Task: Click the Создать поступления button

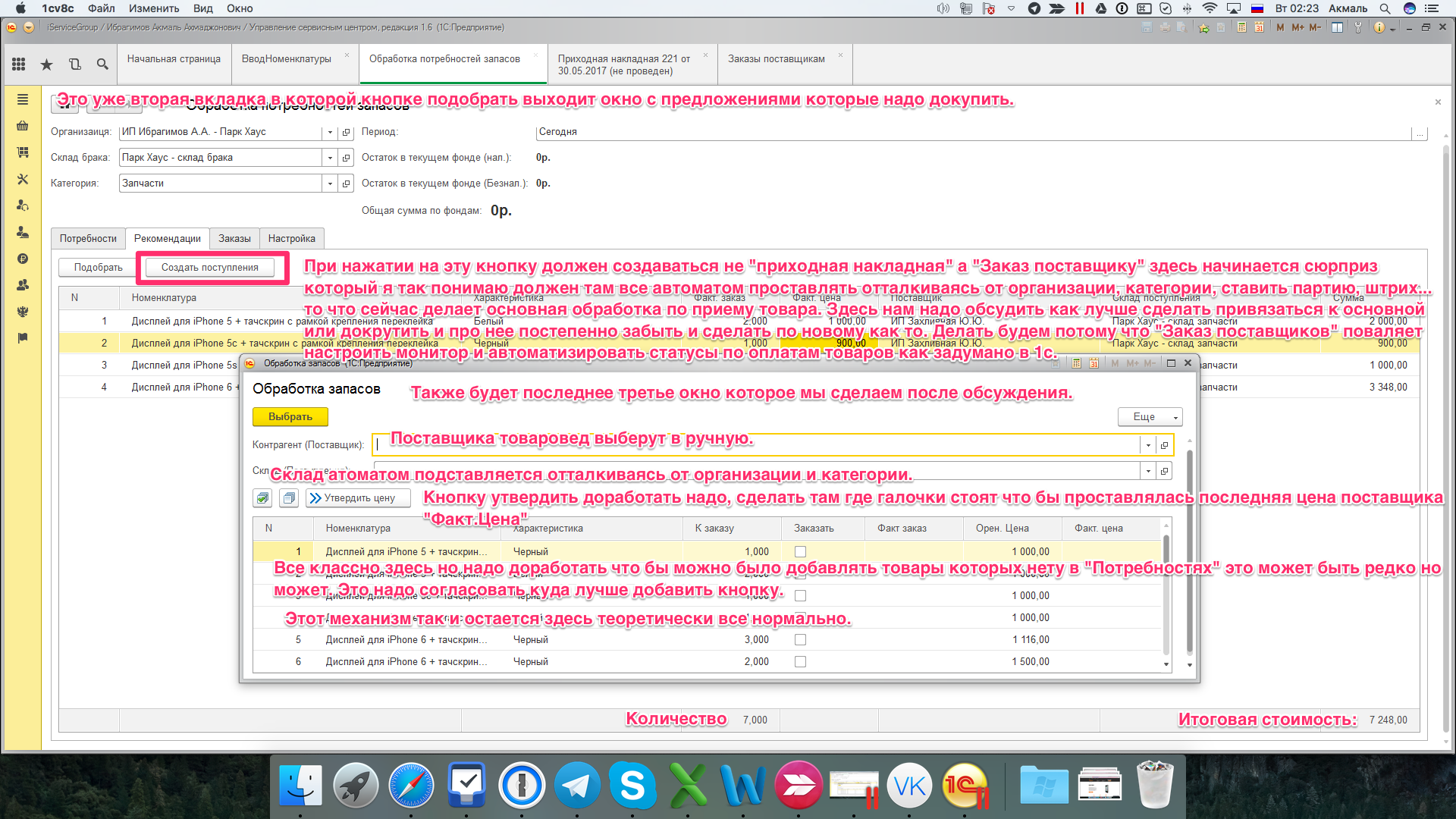Action: 209,268
